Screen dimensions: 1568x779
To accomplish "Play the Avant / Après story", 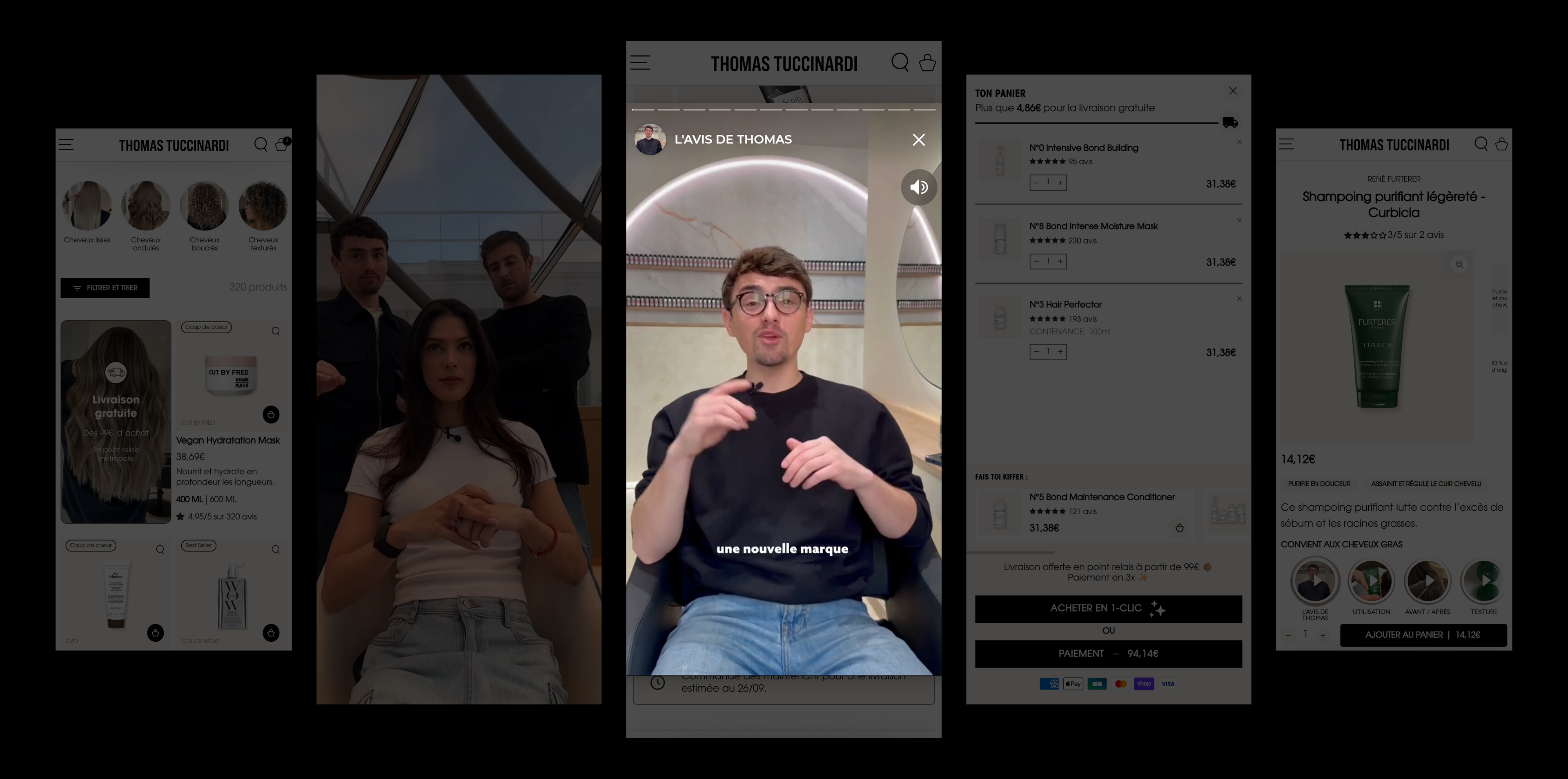I will (x=1428, y=581).
